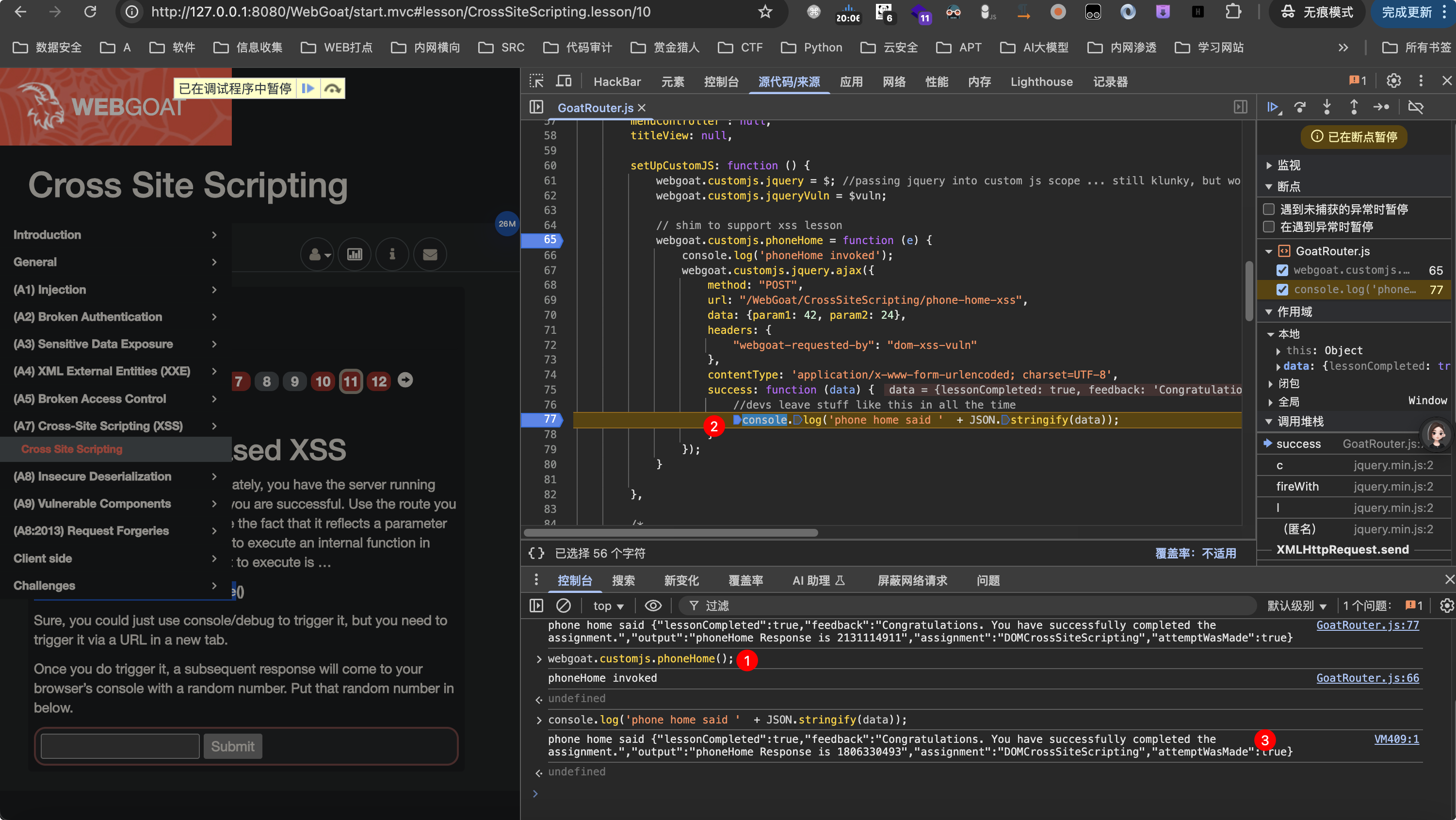1456x820 pixels.
Task: Toggle device toolbar emulation icon
Action: [564, 82]
